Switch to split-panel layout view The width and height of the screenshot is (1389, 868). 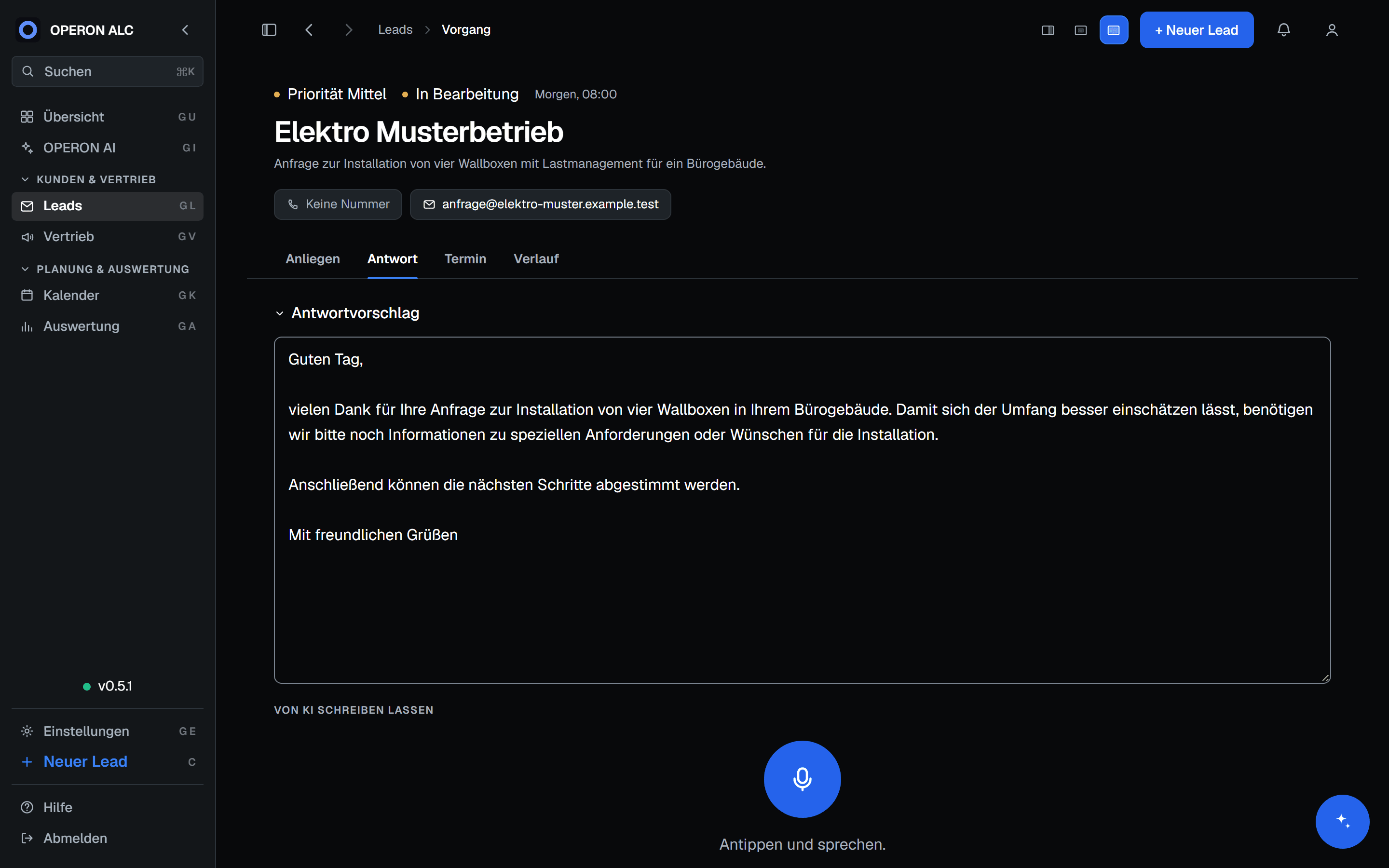(1048, 30)
